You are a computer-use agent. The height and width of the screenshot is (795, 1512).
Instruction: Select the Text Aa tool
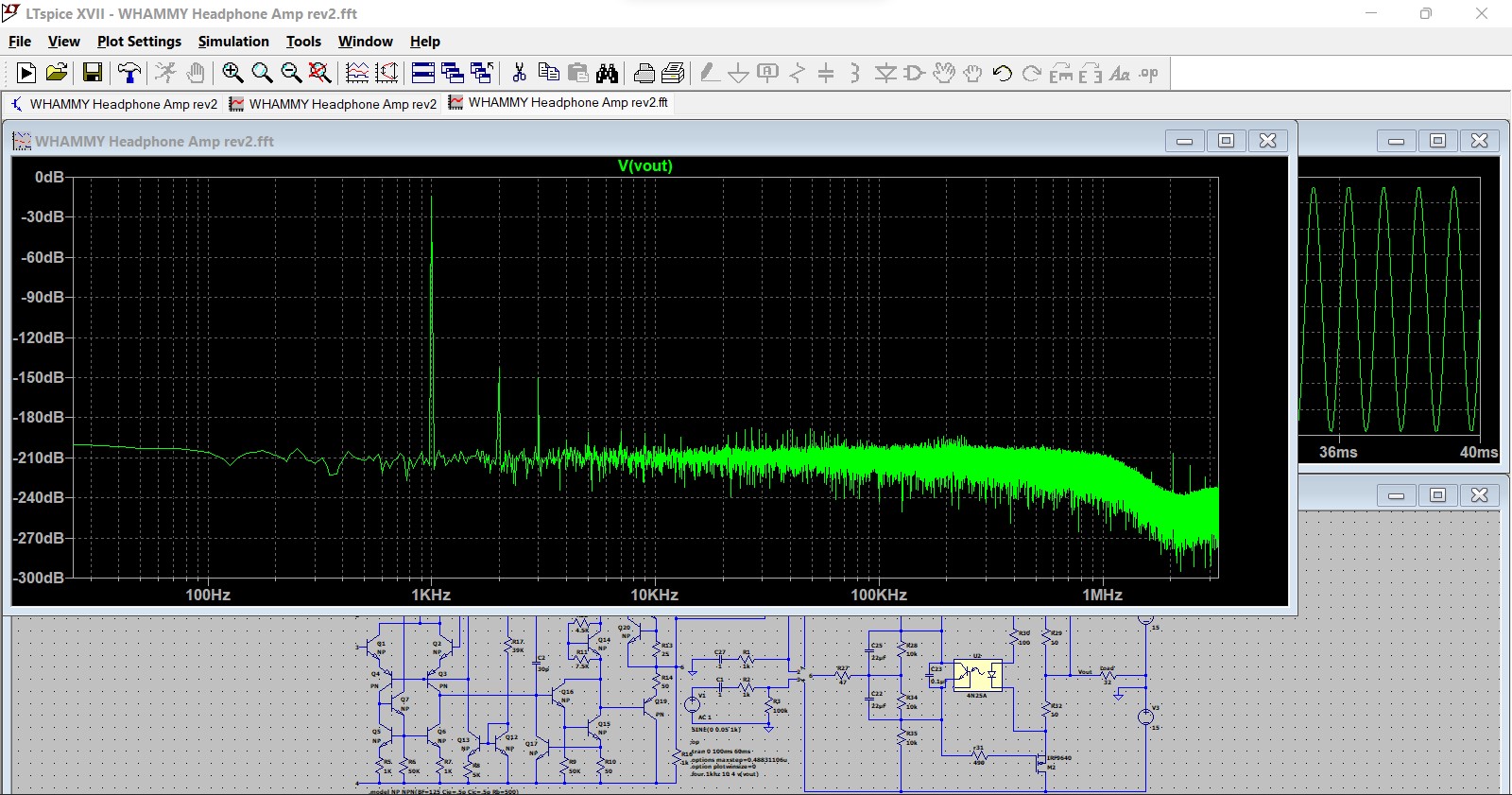pos(1120,73)
